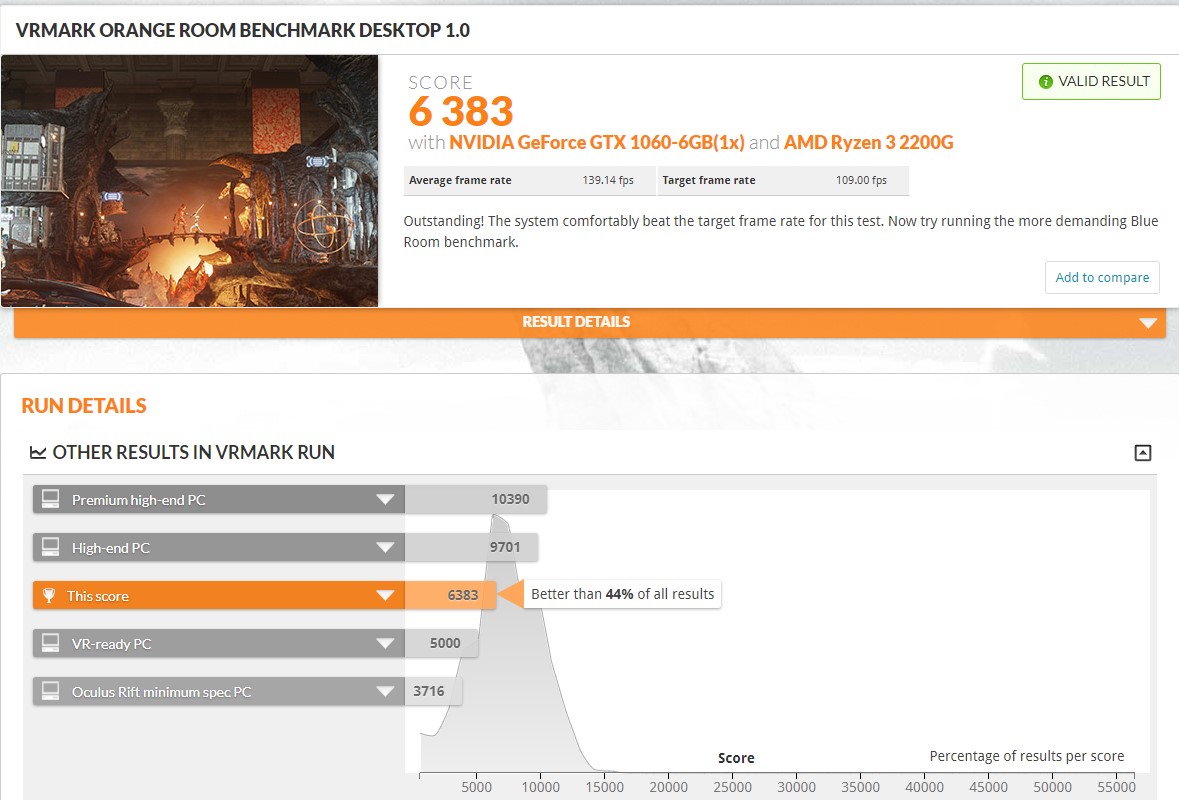
Task: Expand Oculus Rift minimum spec PC arrow
Action: coord(385,692)
